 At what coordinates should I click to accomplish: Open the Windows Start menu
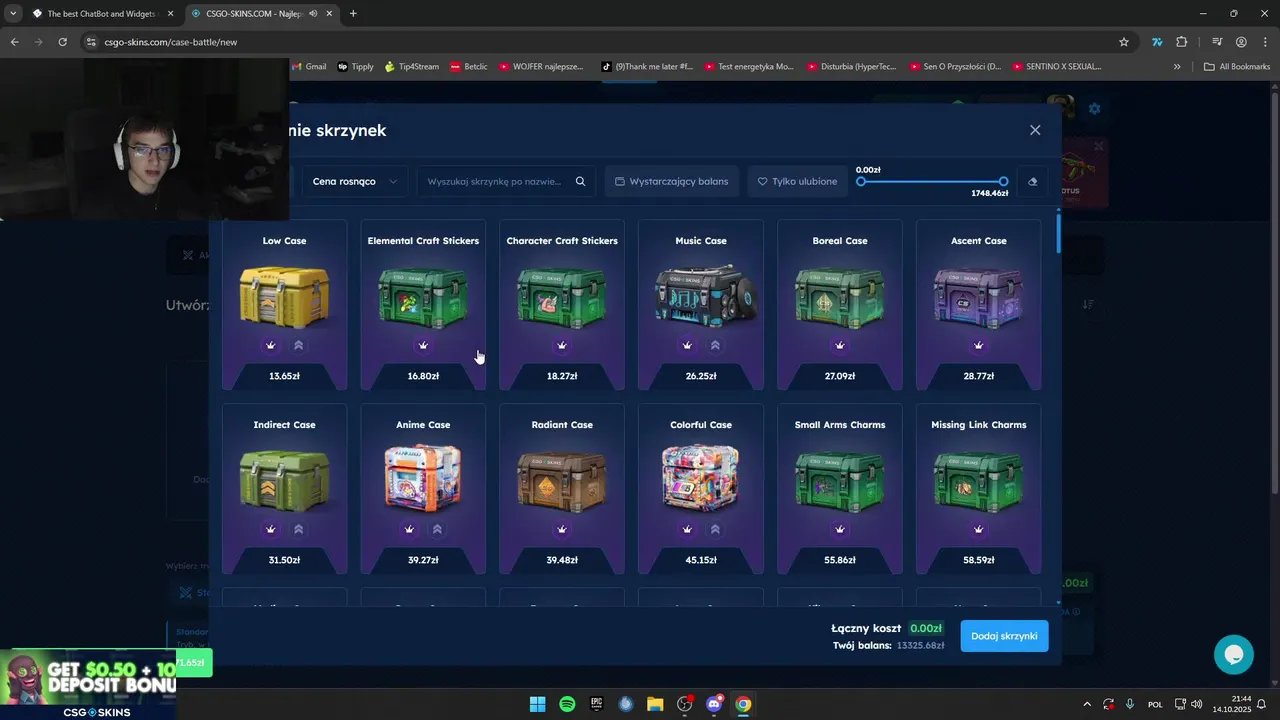[x=537, y=704]
